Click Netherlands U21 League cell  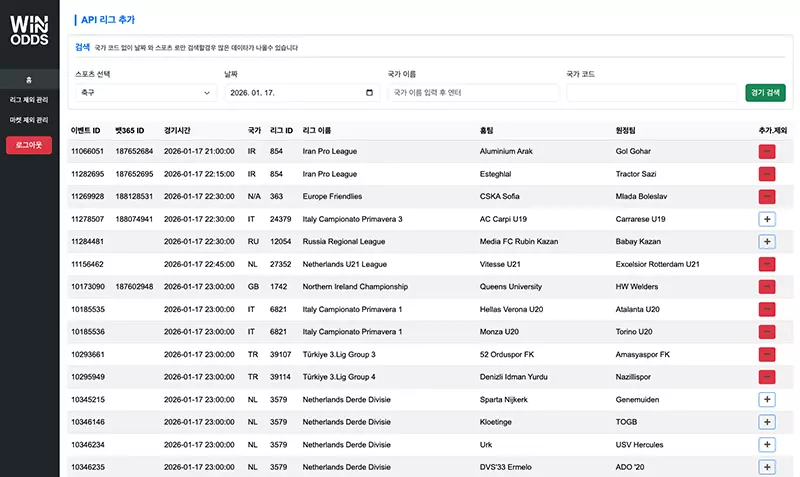coord(344,264)
